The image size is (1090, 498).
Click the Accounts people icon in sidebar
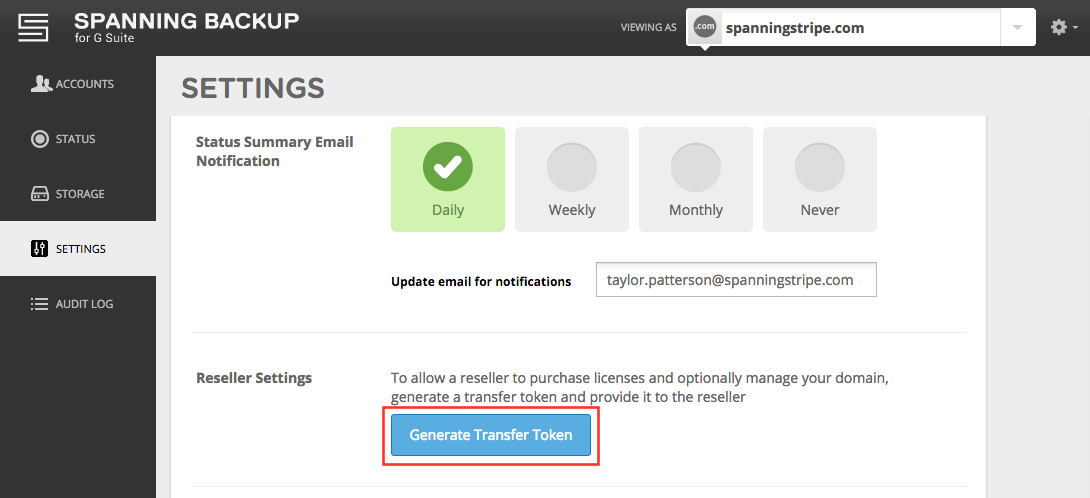tap(41, 83)
